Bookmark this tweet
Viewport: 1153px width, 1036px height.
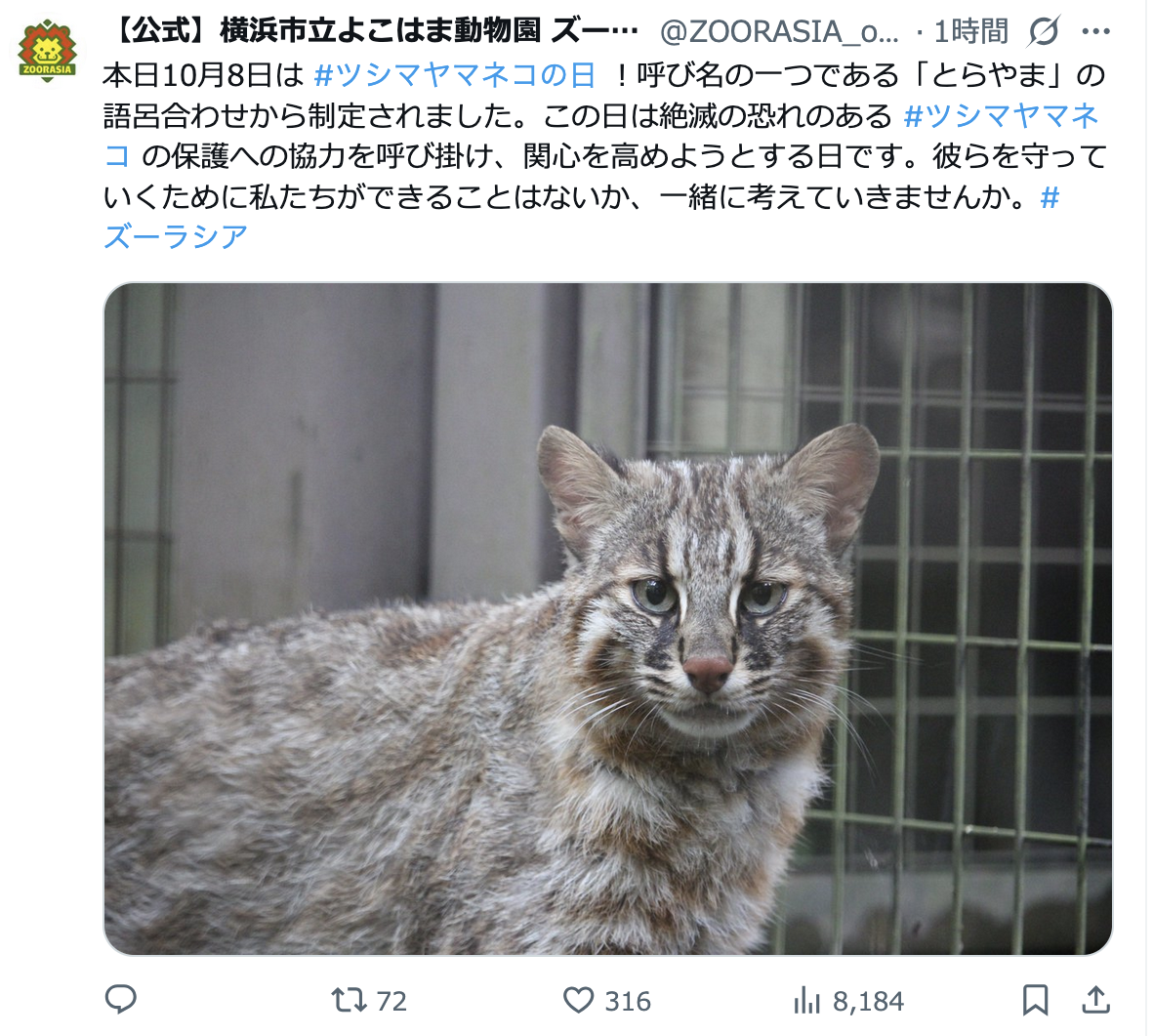click(1035, 1000)
